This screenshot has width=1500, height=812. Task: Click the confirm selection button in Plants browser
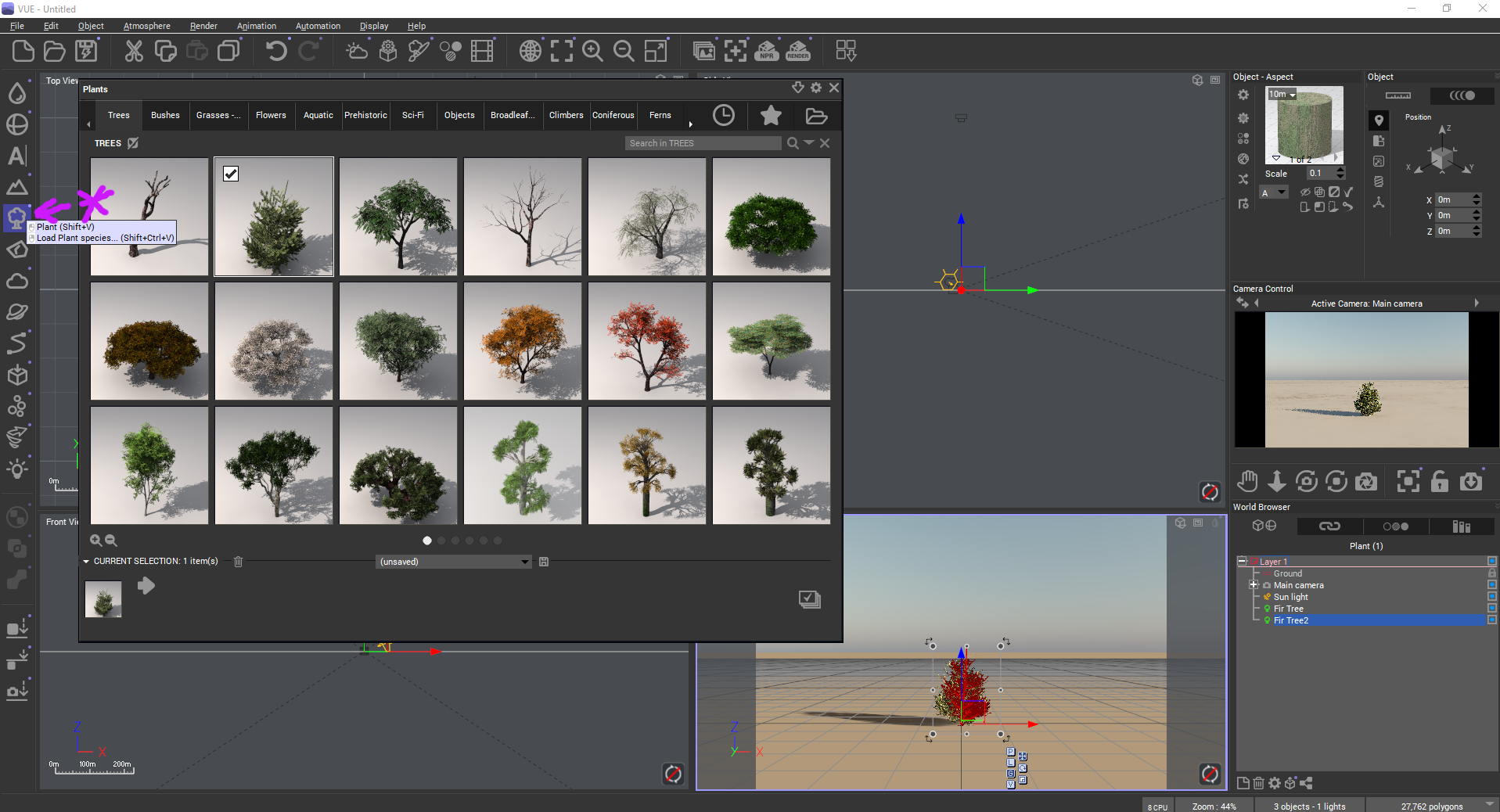(810, 599)
